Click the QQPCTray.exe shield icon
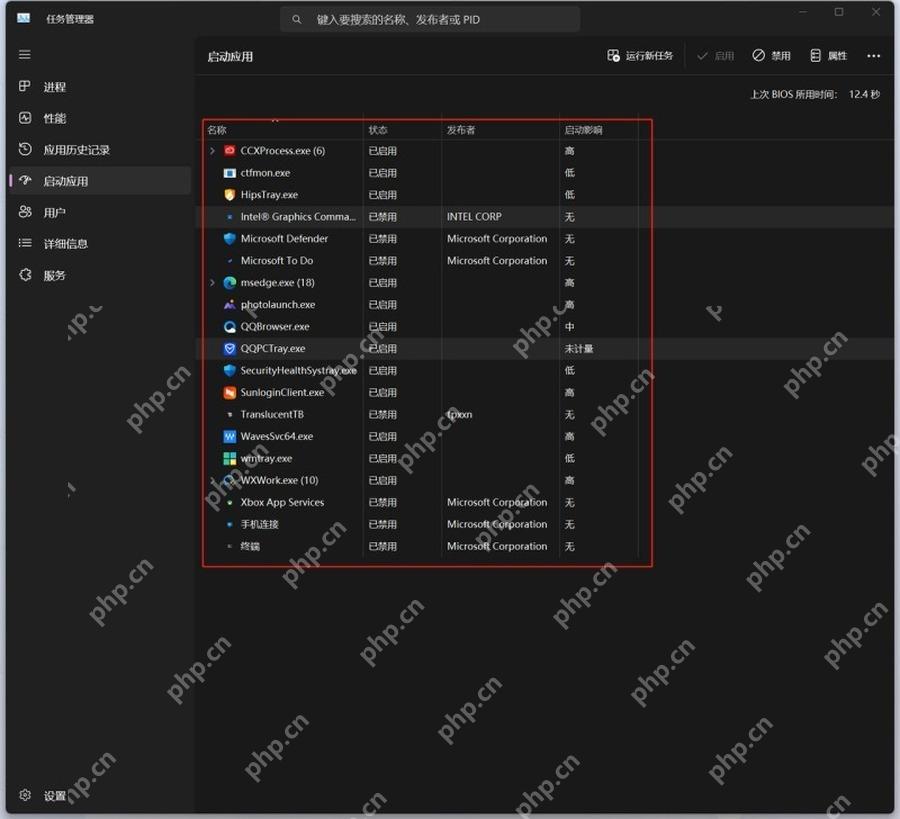The image size is (900, 819). [x=230, y=348]
